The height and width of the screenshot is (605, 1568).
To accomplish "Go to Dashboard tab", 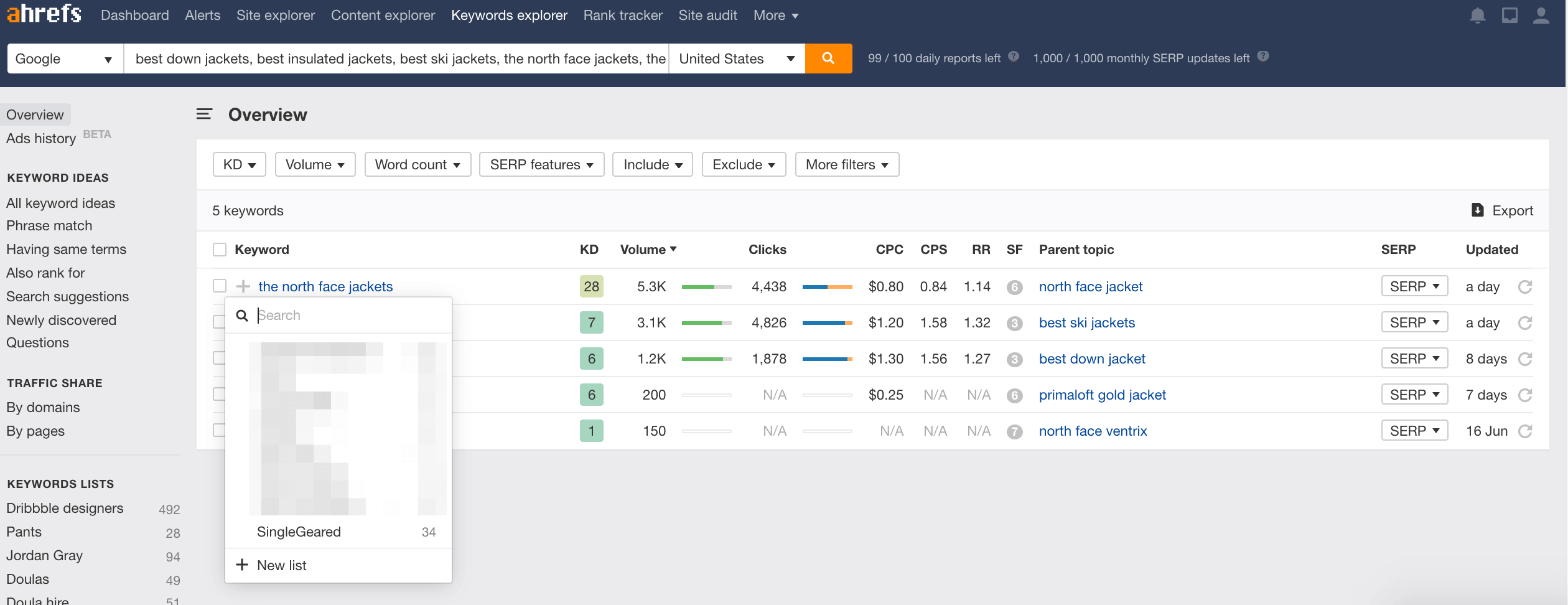I will tap(135, 15).
